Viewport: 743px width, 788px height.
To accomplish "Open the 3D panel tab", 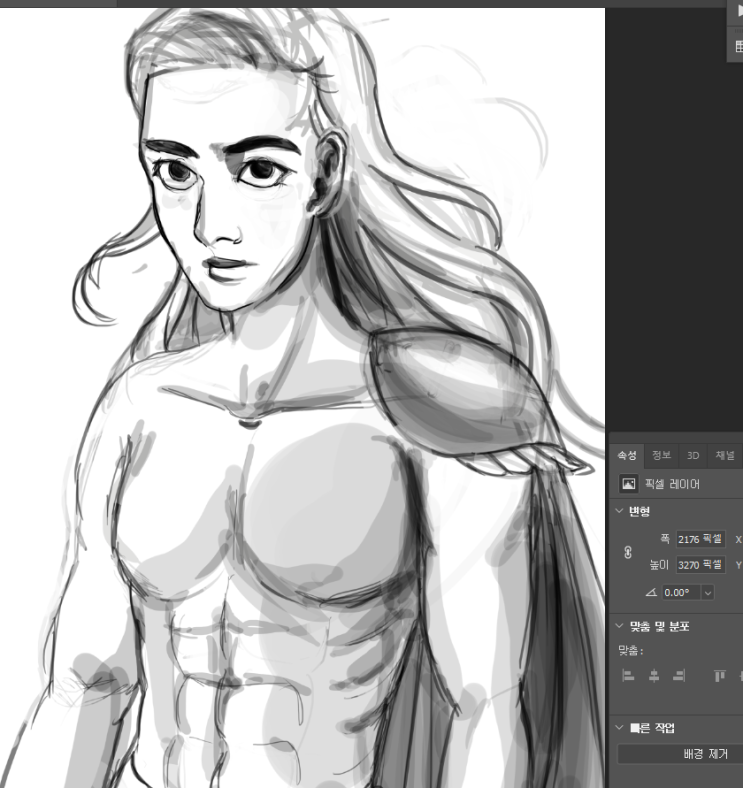I will pyautogui.click(x=693, y=455).
